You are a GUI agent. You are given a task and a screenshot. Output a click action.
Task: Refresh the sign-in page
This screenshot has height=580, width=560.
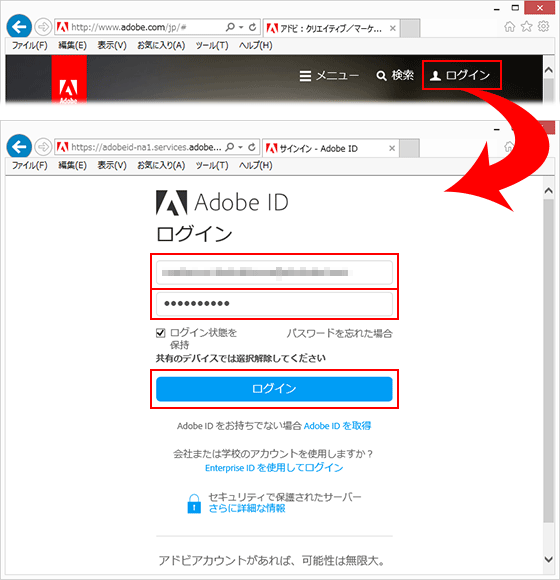pyautogui.click(x=252, y=147)
